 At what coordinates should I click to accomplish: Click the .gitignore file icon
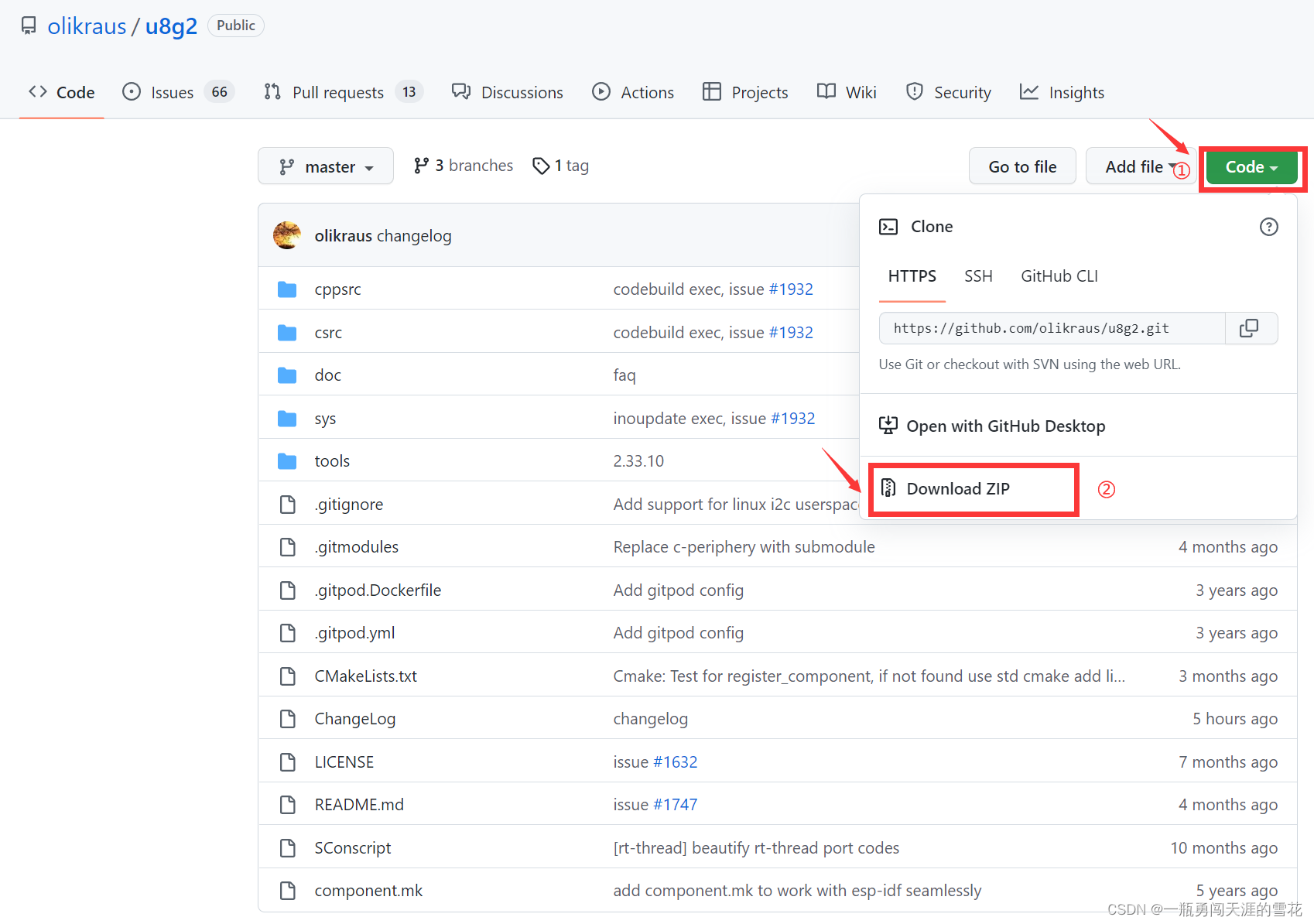point(288,505)
